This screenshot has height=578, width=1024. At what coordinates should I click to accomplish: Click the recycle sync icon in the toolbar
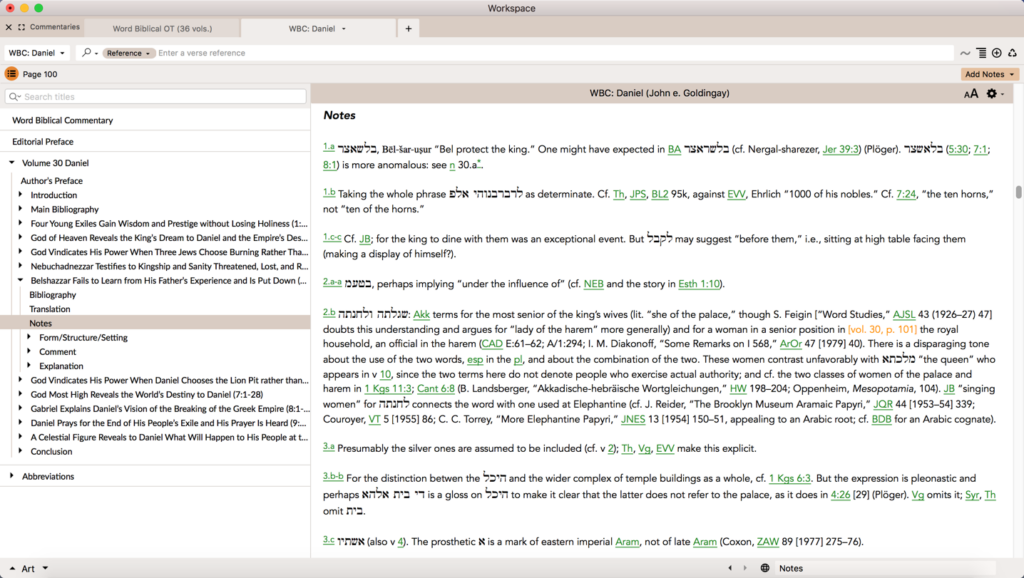click(1012, 53)
